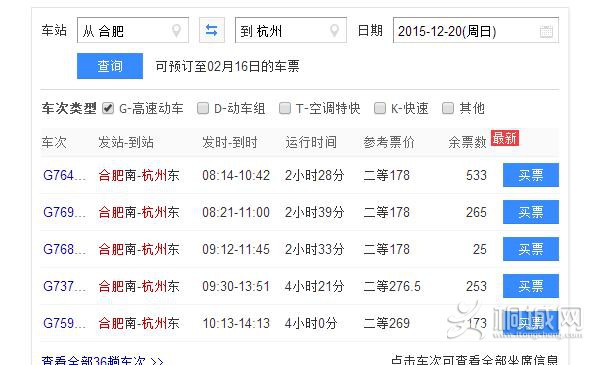The height and width of the screenshot is (365, 613).
Task: Open train number G764 link
Action: pyautogui.click(x=64, y=175)
